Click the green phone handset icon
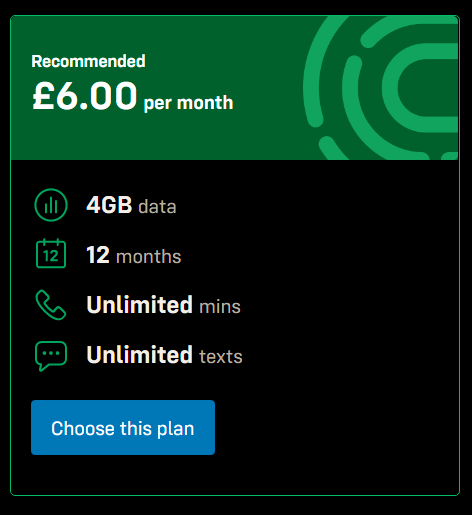The width and height of the screenshot is (472, 515). 51,305
